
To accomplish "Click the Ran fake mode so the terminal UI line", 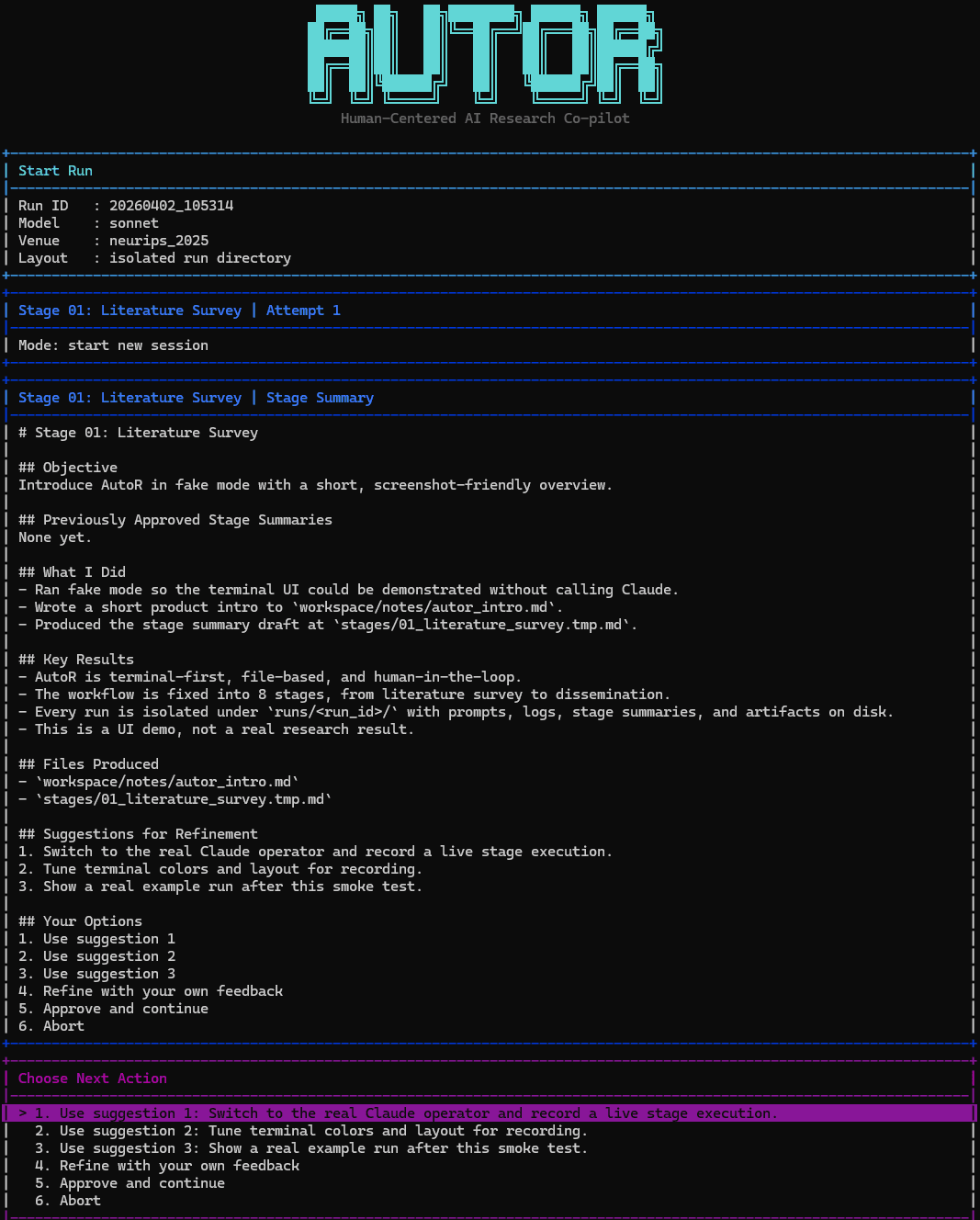I will click(348, 590).
